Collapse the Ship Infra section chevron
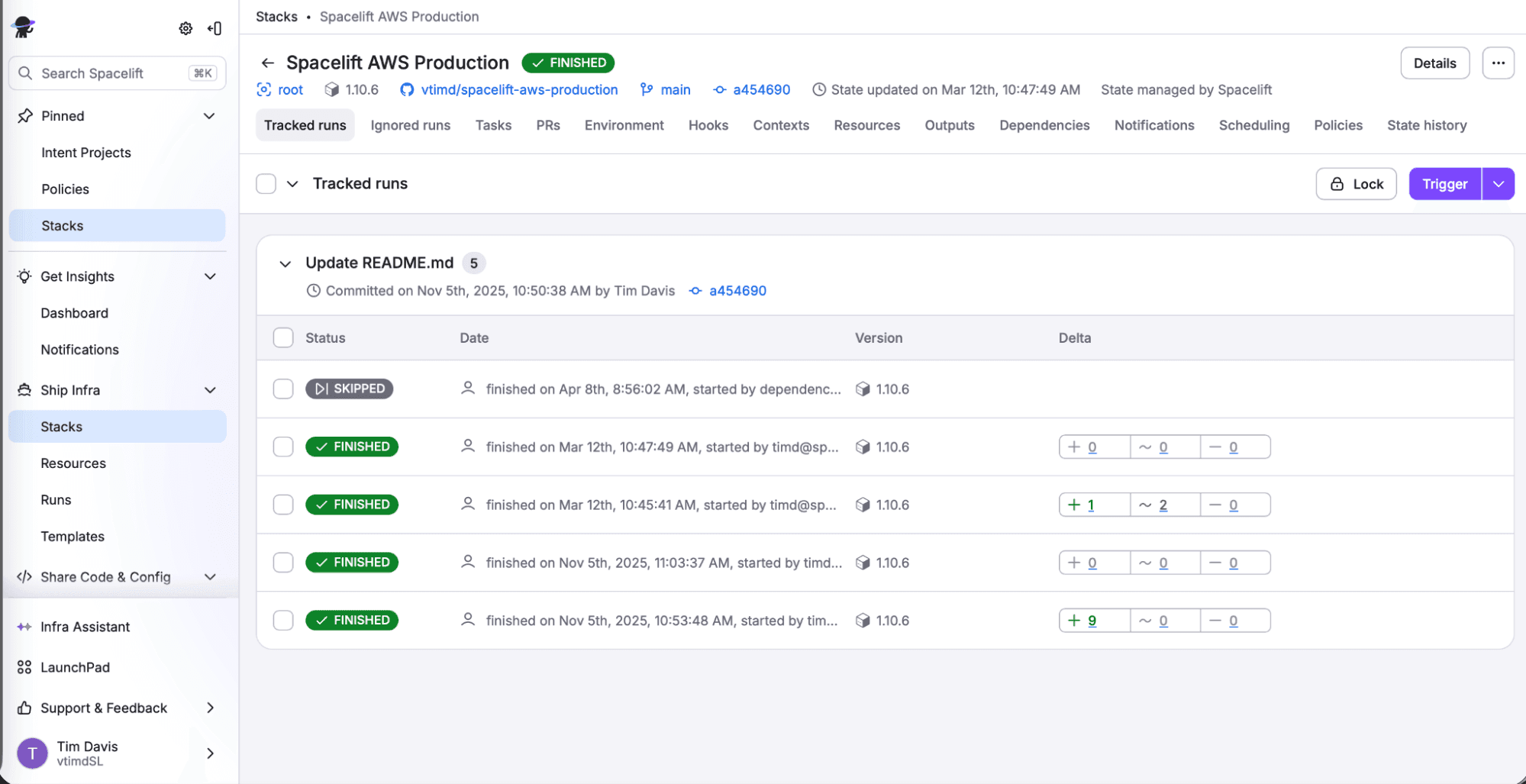1526x784 pixels. click(x=210, y=390)
